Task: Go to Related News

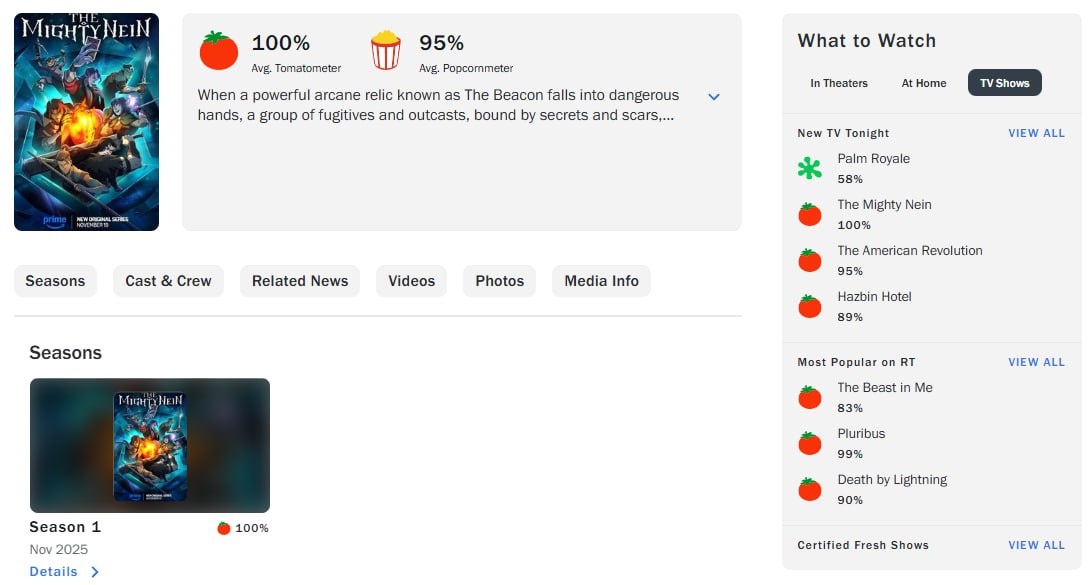Action: click(299, 281)
